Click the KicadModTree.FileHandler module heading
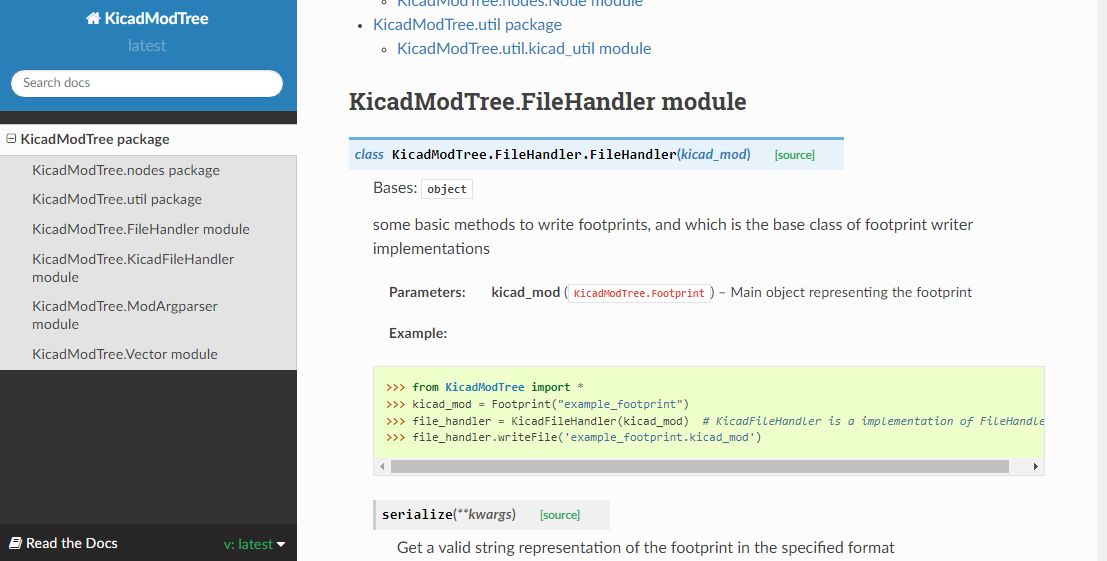 (547, 102)
